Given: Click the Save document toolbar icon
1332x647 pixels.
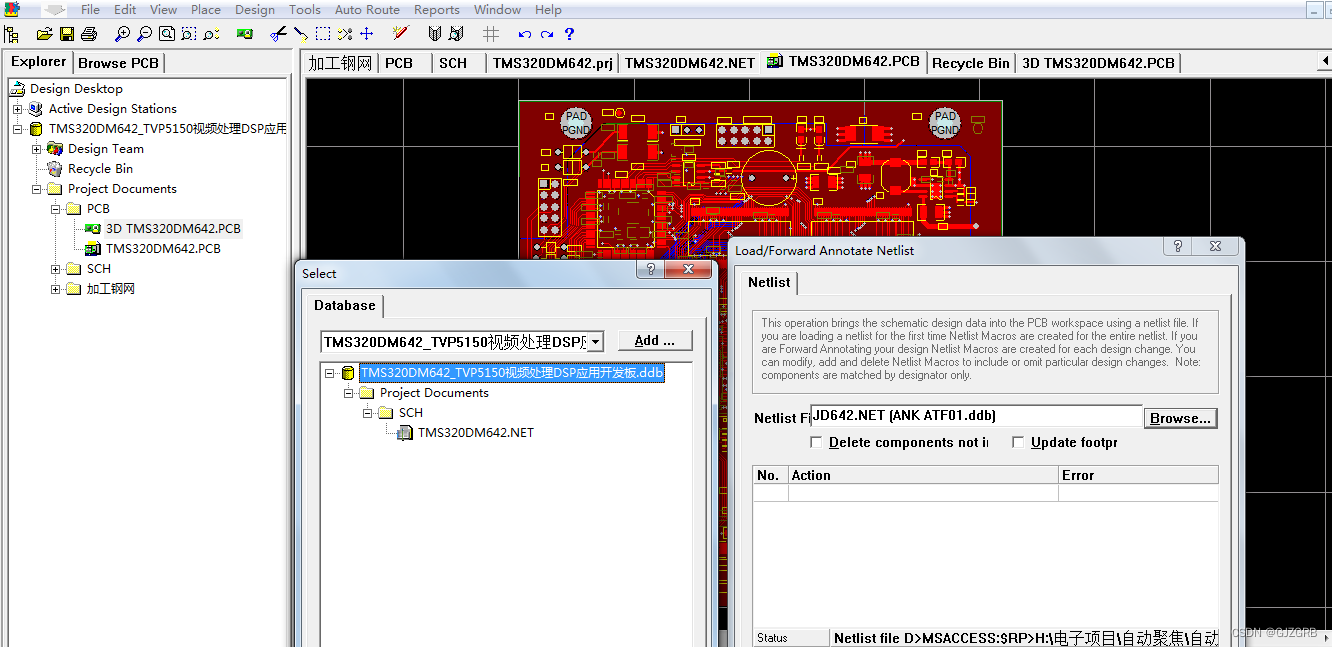Looking at the screenshot, I should pyautogui.click(x=66, y=33).
